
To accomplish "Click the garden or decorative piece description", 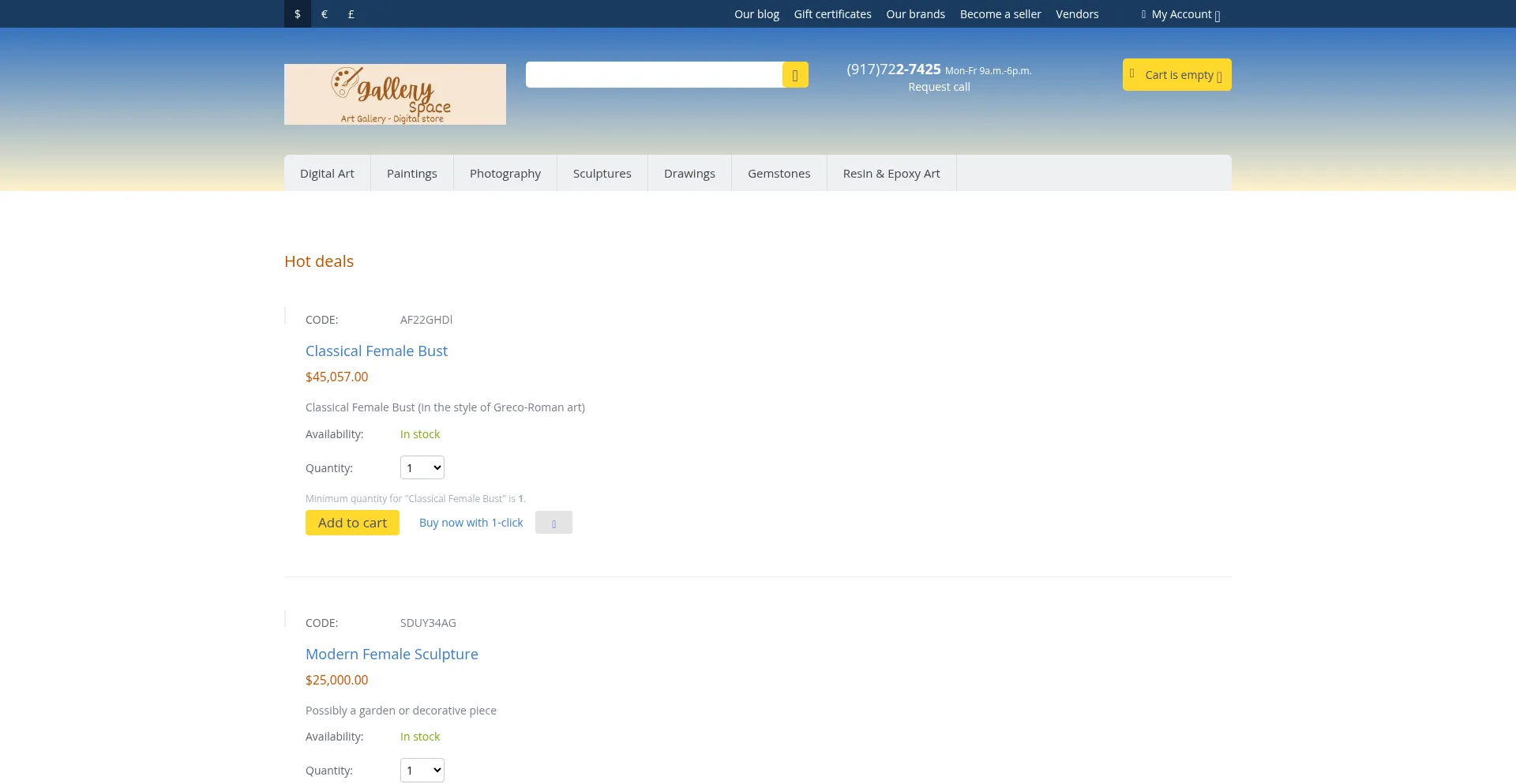I will (401, 711).
